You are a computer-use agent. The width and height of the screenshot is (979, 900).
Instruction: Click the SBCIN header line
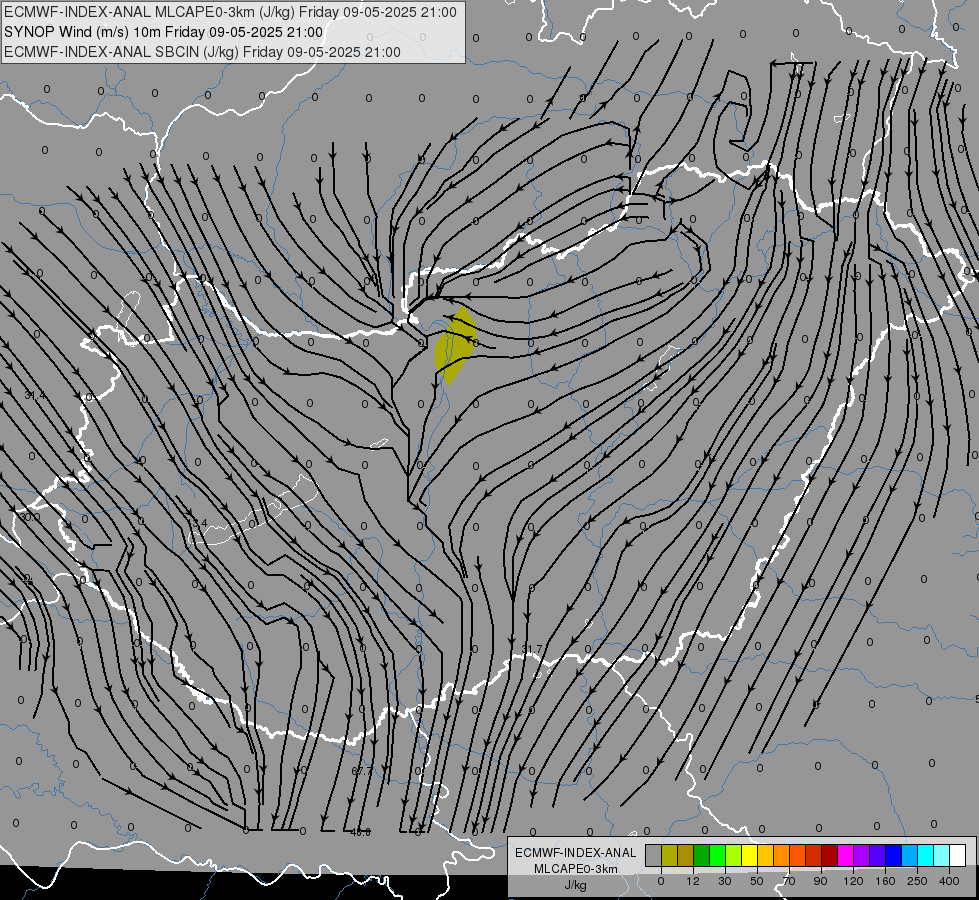click(x=202, y=52)
